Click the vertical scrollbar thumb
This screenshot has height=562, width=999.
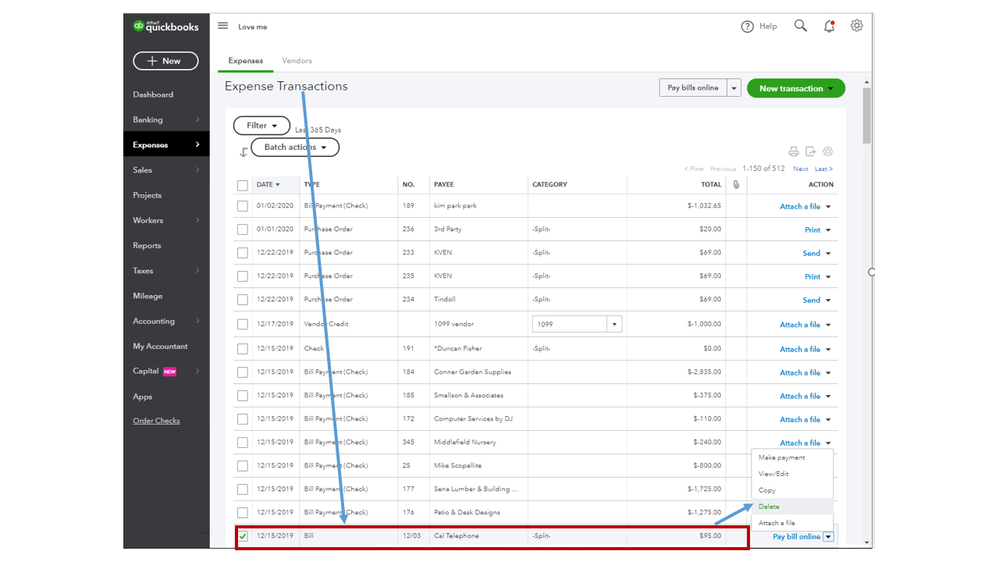click(866, 116)
